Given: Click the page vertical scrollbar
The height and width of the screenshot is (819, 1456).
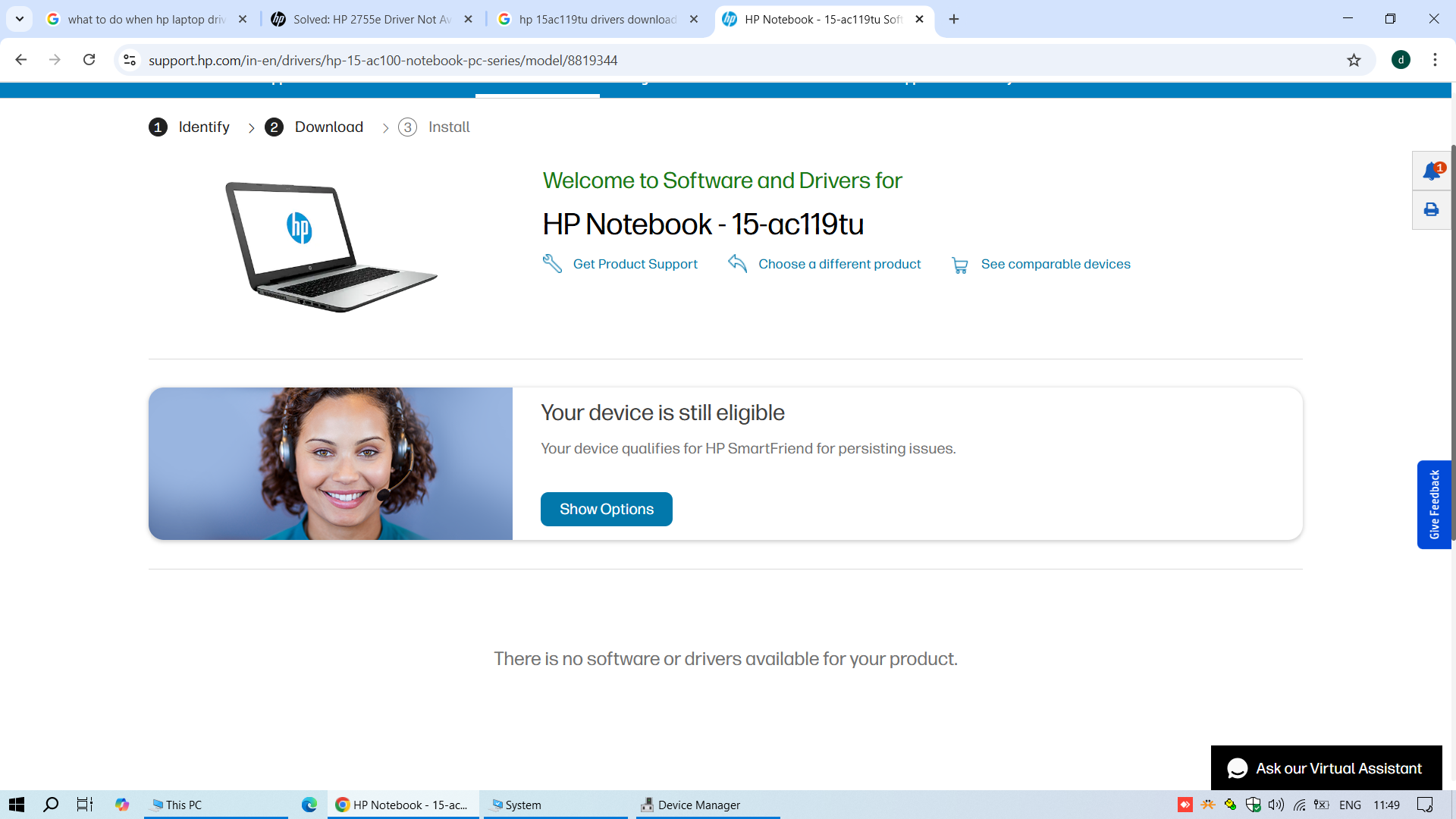Looking at the screenshot, I should point(1453,341).
